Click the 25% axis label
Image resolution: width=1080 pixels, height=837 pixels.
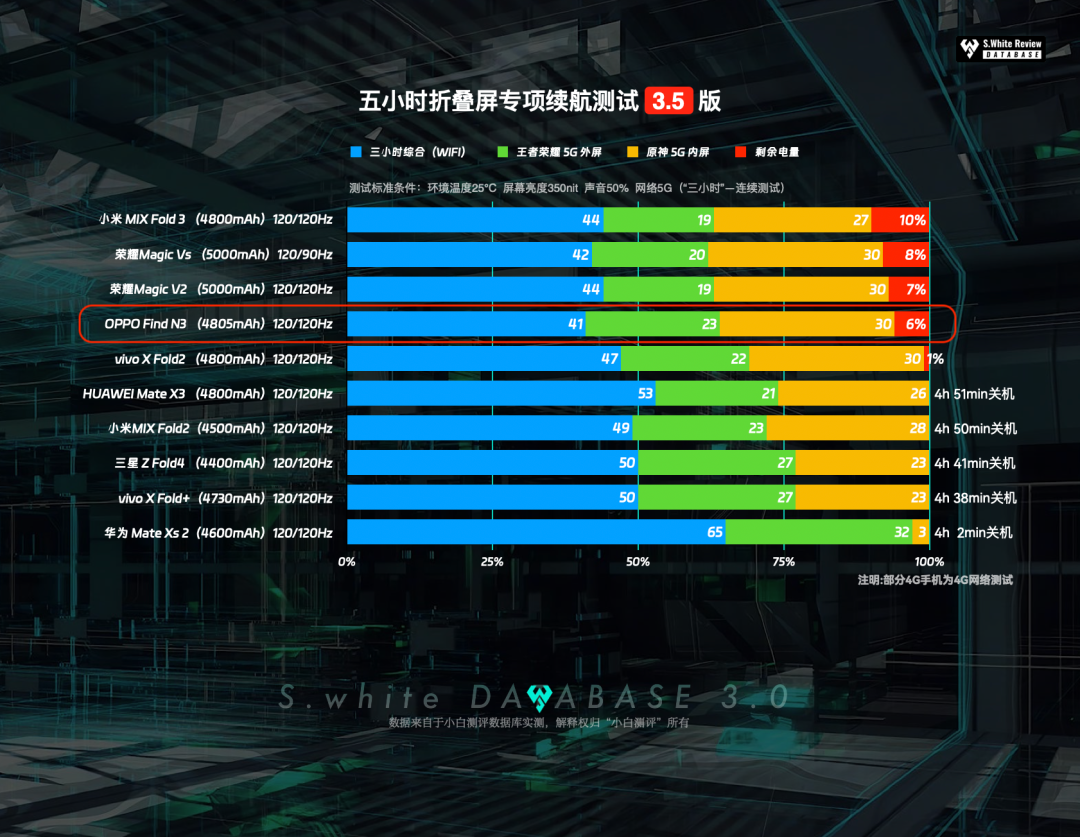pyautogui.click(x=492, y=561)
